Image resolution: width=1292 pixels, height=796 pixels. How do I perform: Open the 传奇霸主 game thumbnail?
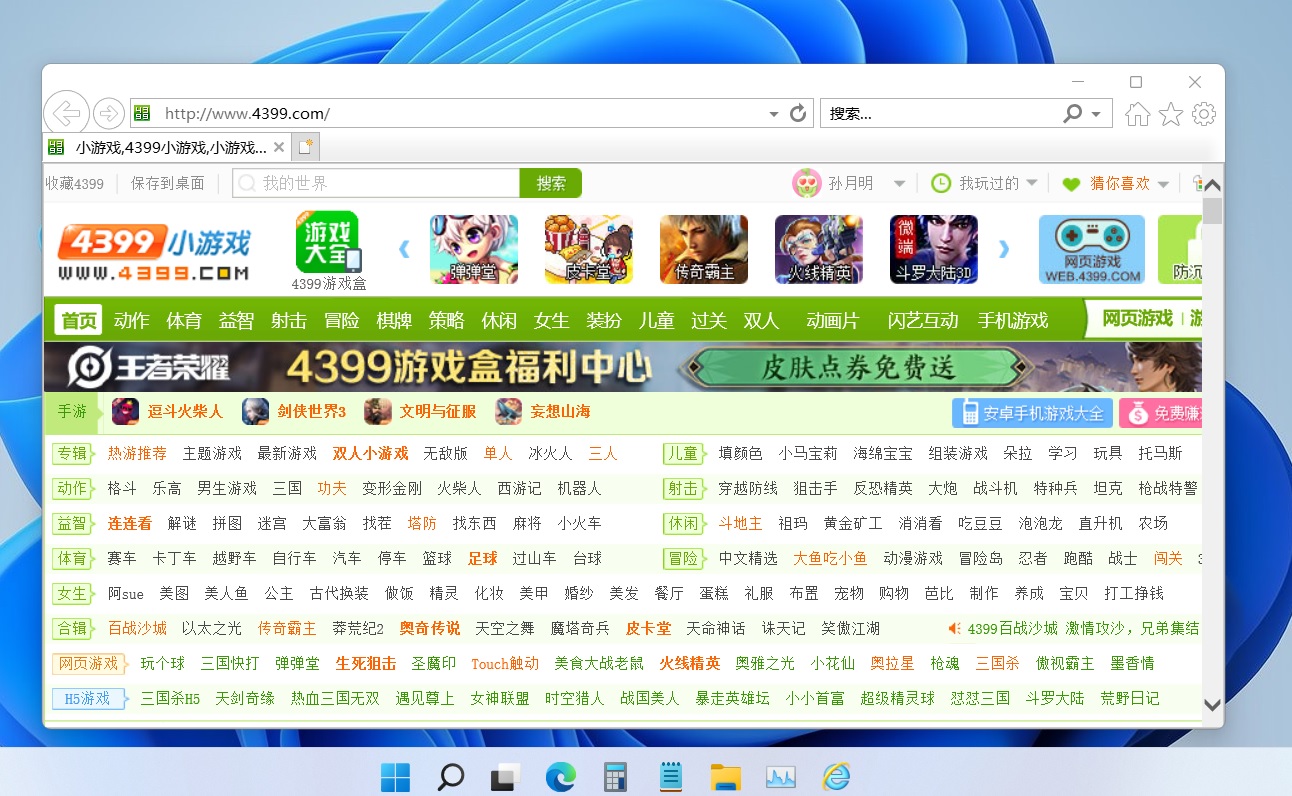pos(704,249)
